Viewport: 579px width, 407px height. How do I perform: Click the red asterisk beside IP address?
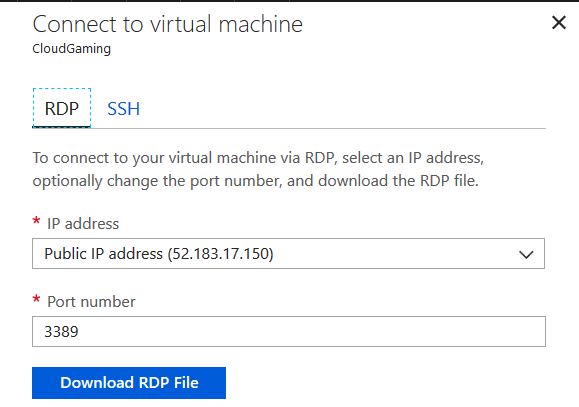coord(36,222)
